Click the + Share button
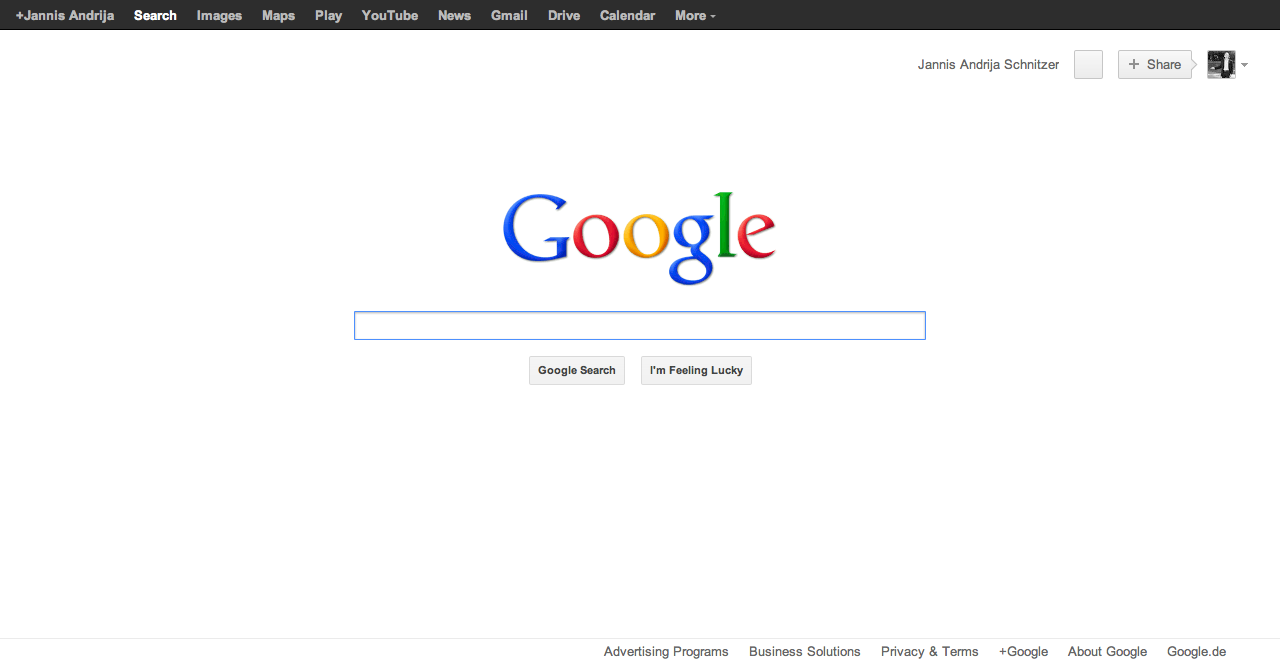The width and height of the screenshot is (1280, 669). tap(1155, 64)
